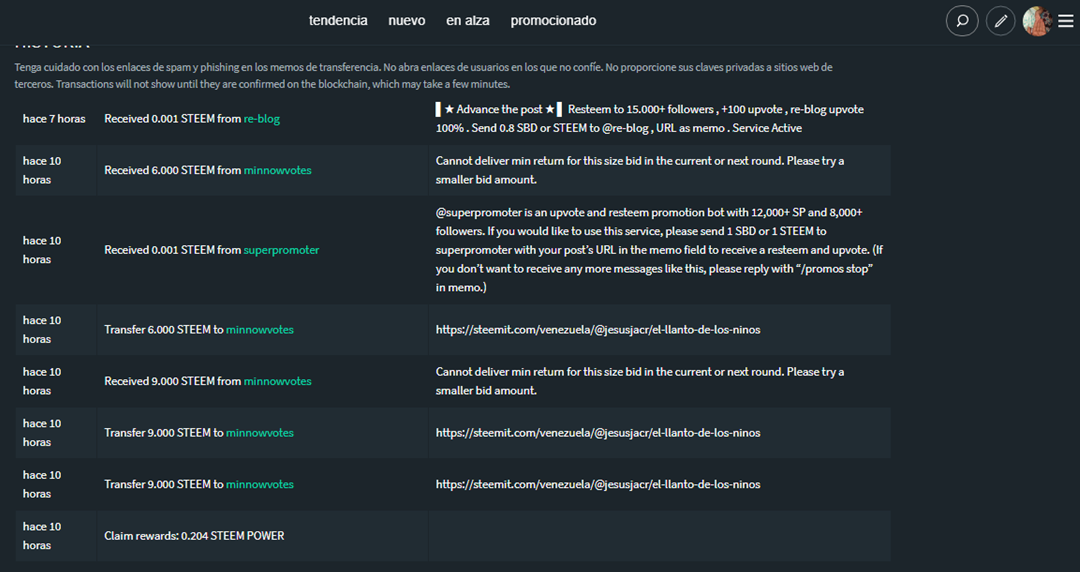The image size is (1080, 572).
Task: Select the Claim rewards 0.204 STEEM POWER entry
Action: [x=194, y=536]
